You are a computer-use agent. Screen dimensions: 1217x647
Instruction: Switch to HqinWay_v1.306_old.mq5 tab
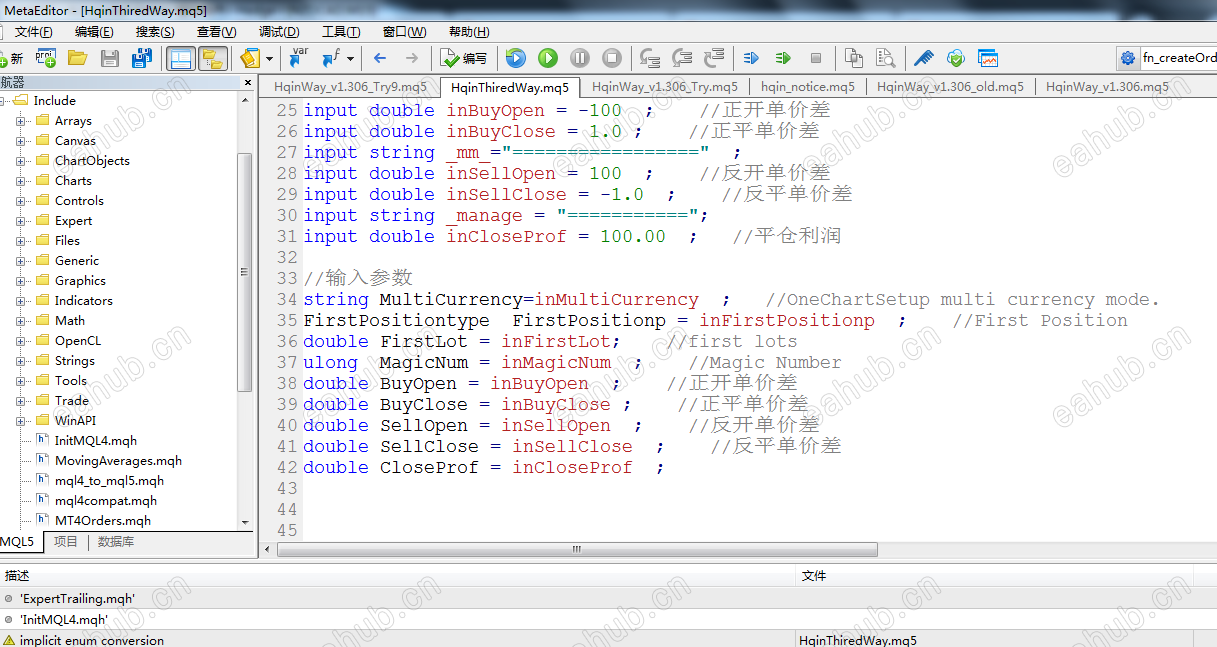coord(950,87)
